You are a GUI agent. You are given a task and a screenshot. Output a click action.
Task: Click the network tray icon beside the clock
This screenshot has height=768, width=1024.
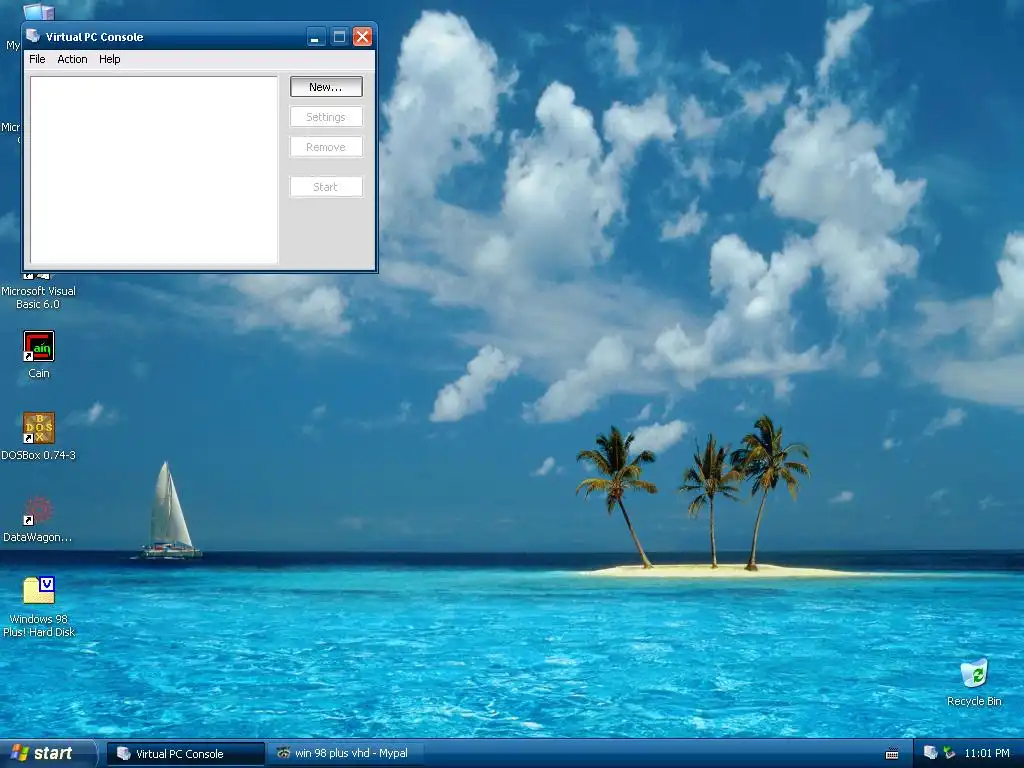(x=949, y=753)
